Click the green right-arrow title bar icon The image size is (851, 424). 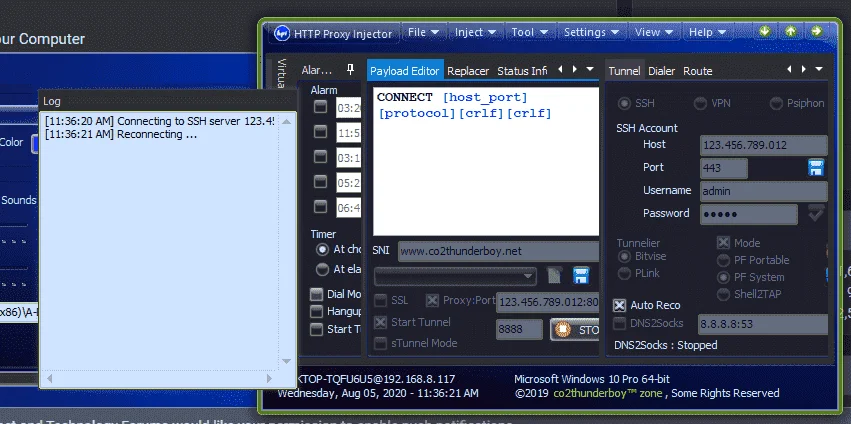(816, 31)
